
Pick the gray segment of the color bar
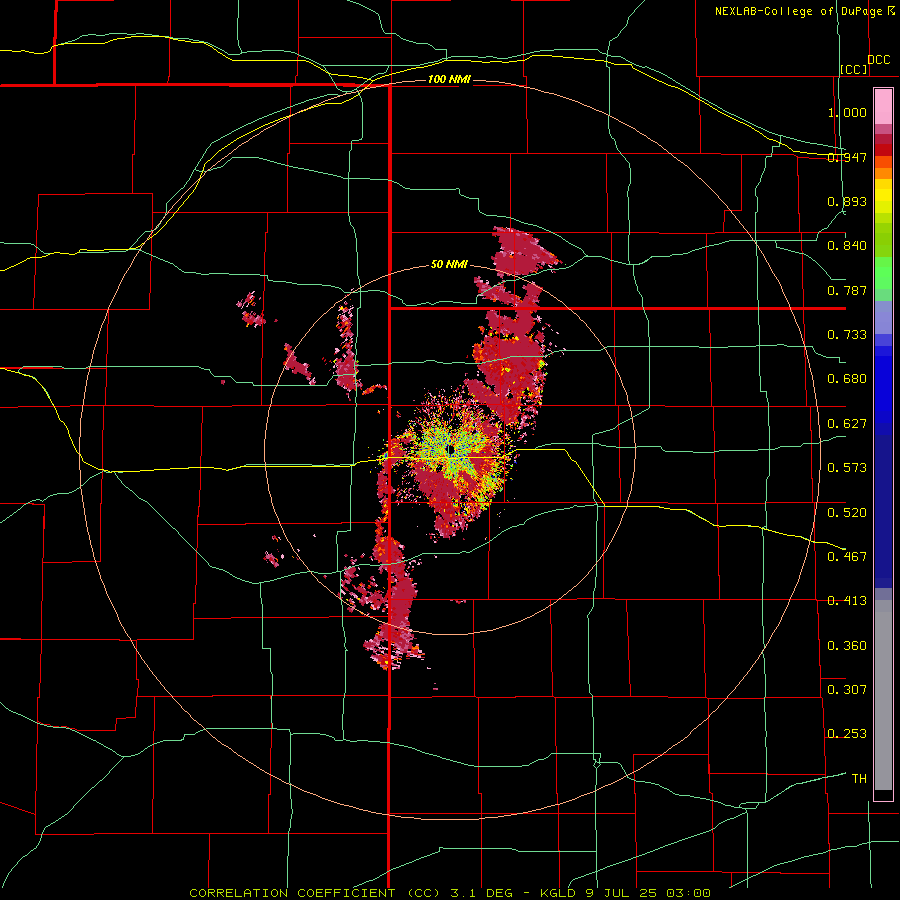click(883, 695)
